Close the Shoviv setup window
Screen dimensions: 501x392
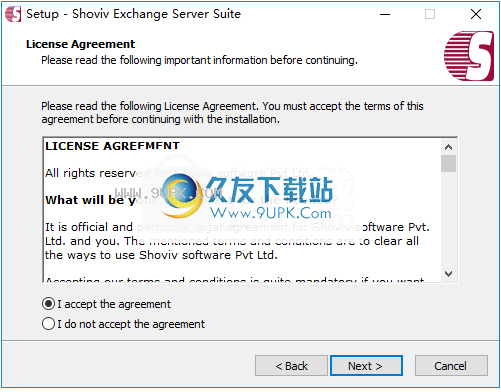[x=476, y=14]
